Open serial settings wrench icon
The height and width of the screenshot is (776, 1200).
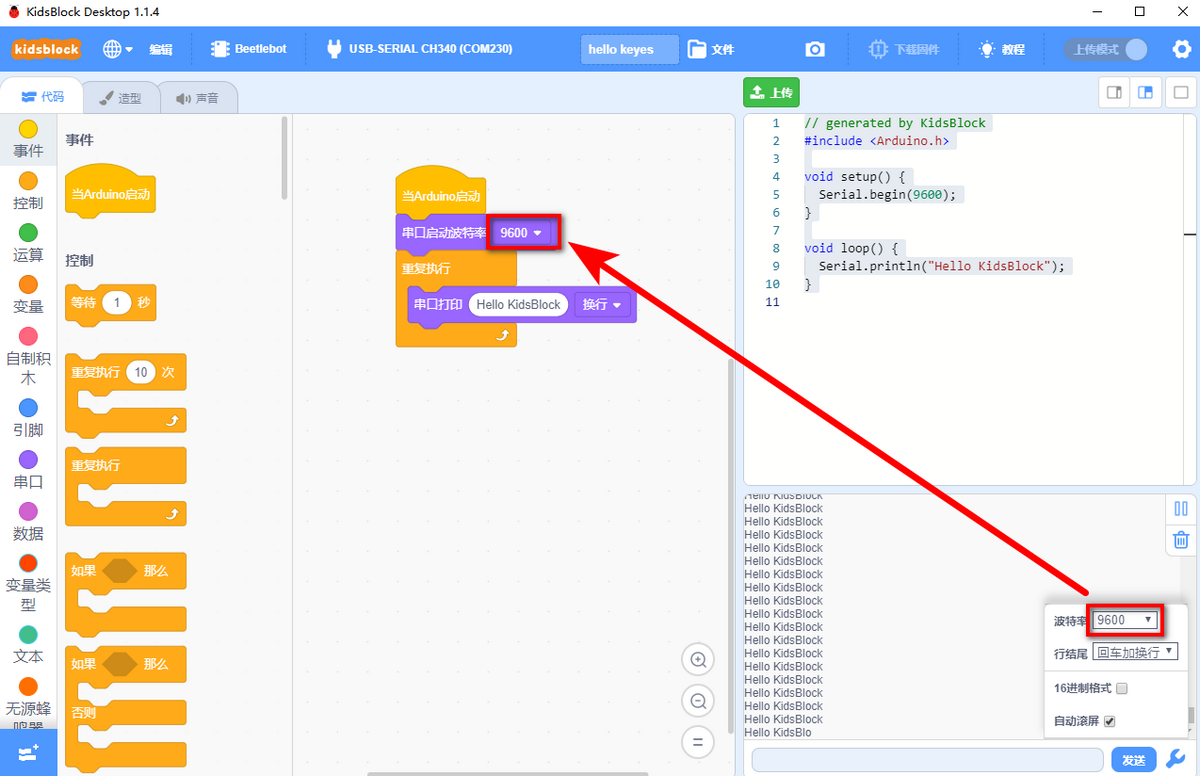tap(1177, 759)
